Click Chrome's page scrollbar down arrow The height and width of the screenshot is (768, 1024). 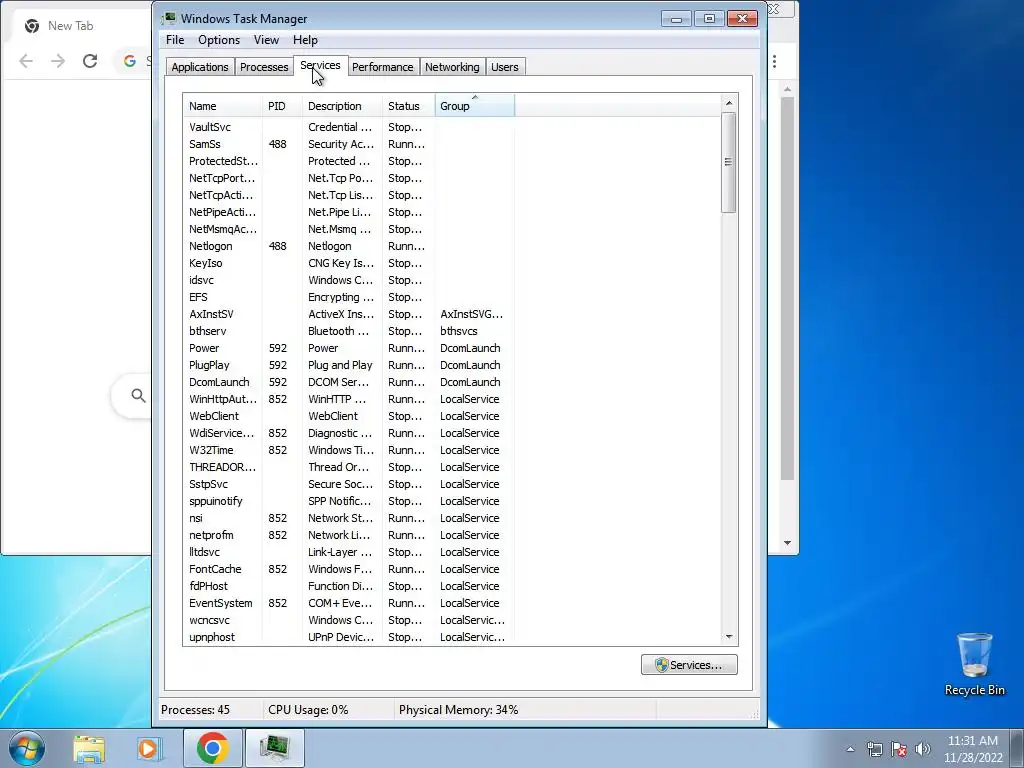787,543
